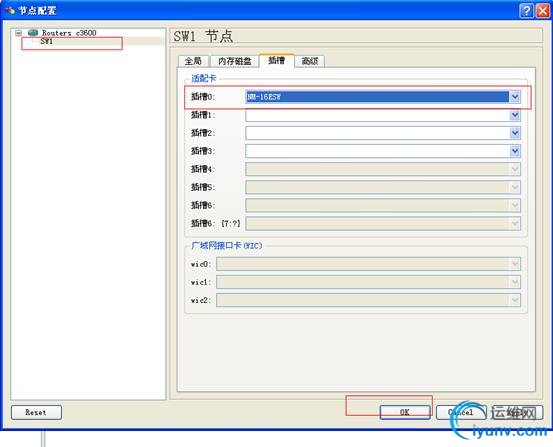Click the 适配卡 group label
The height and width of the screenshot is (447, 553).
pyautogui.click(x=203, y=78)
